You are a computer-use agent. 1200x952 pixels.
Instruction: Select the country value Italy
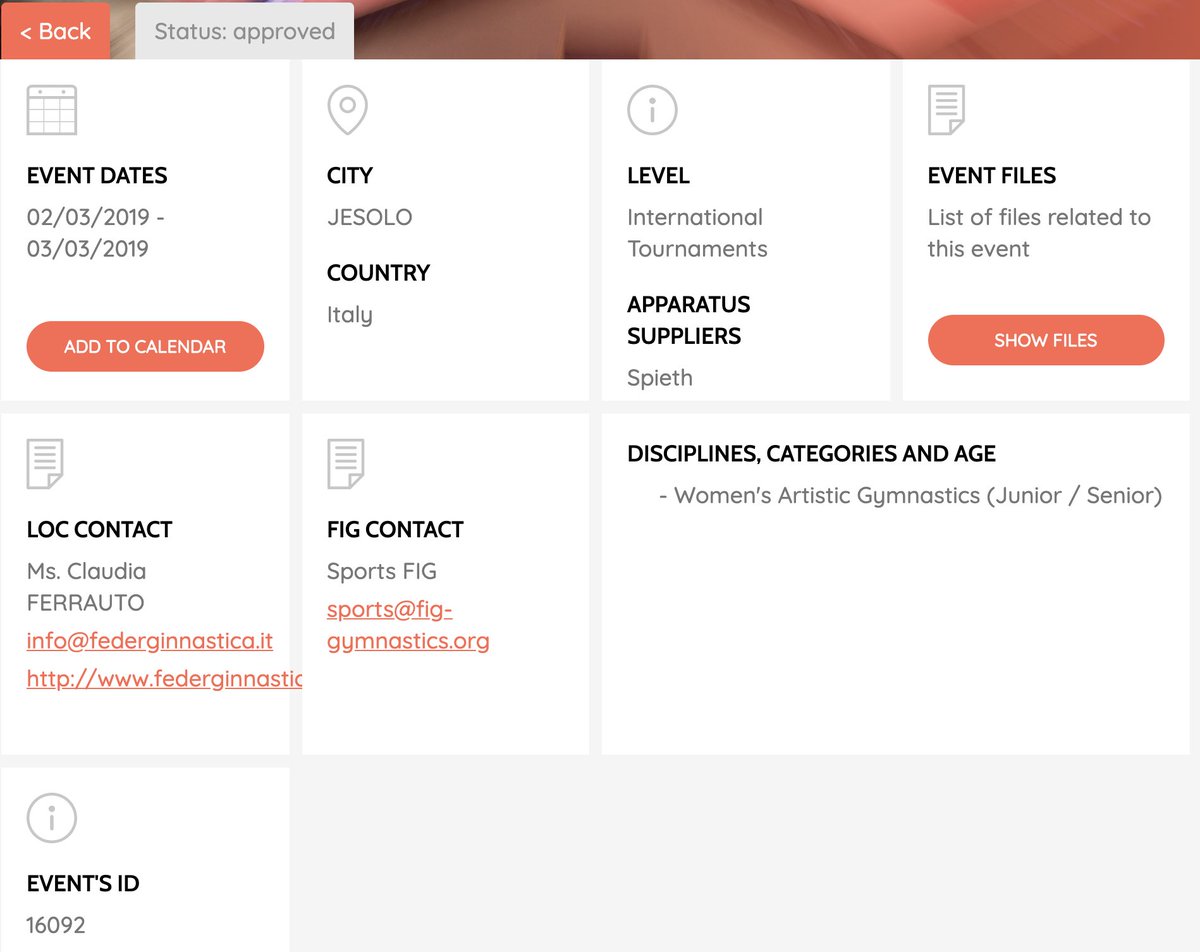tap(349, 315)
